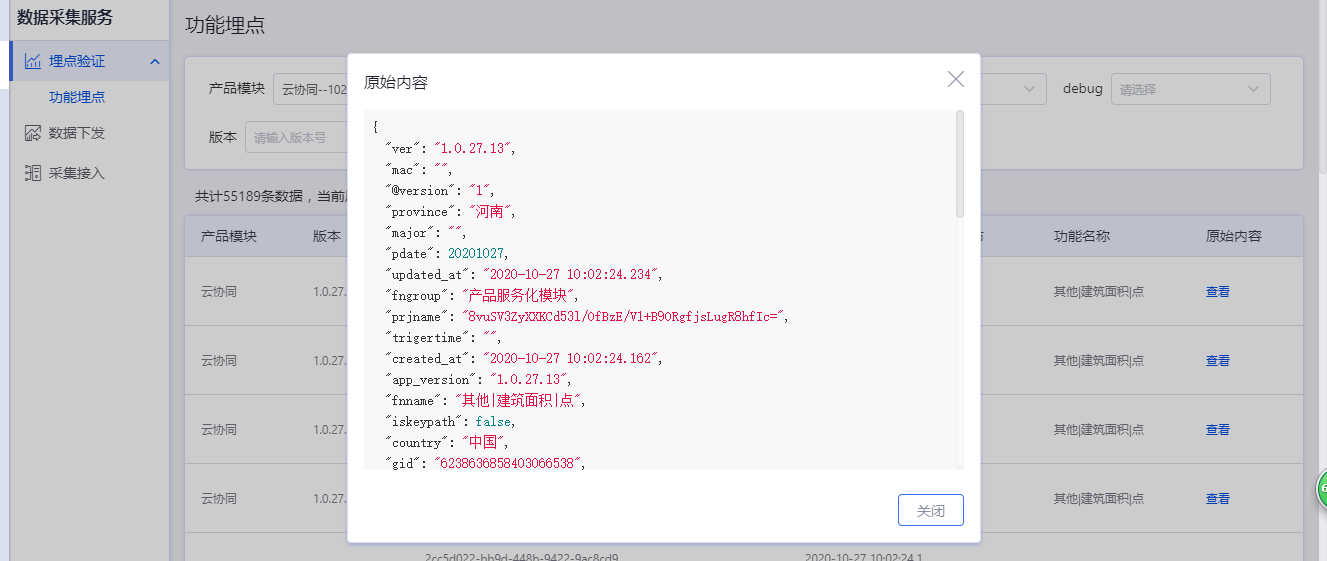1327x561 pixels.
Task: Collapse the 埋点验证 menu chevron
Action: [155, 62]
